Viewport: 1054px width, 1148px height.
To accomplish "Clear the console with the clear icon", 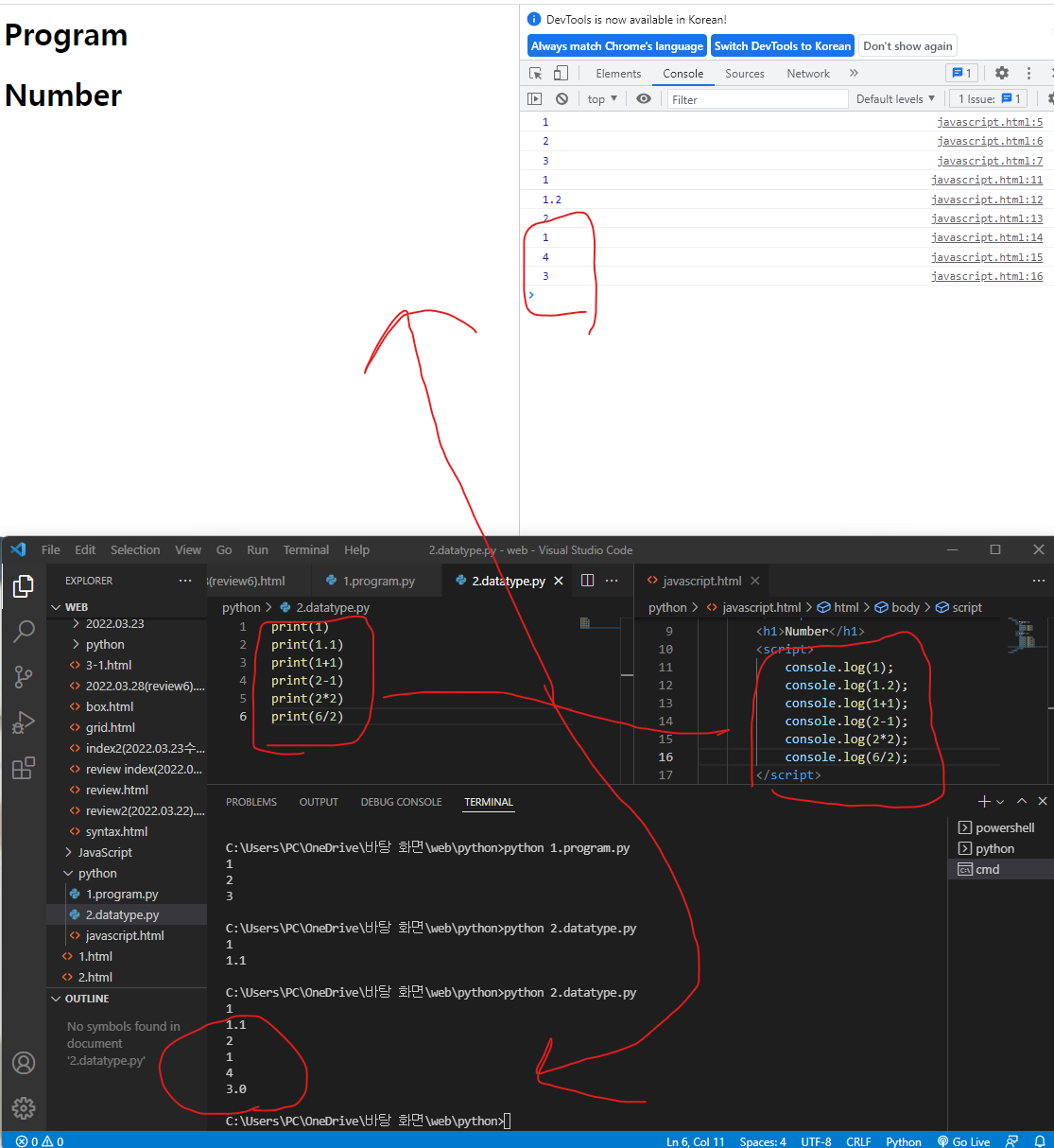I will click(x=562, y=98).
